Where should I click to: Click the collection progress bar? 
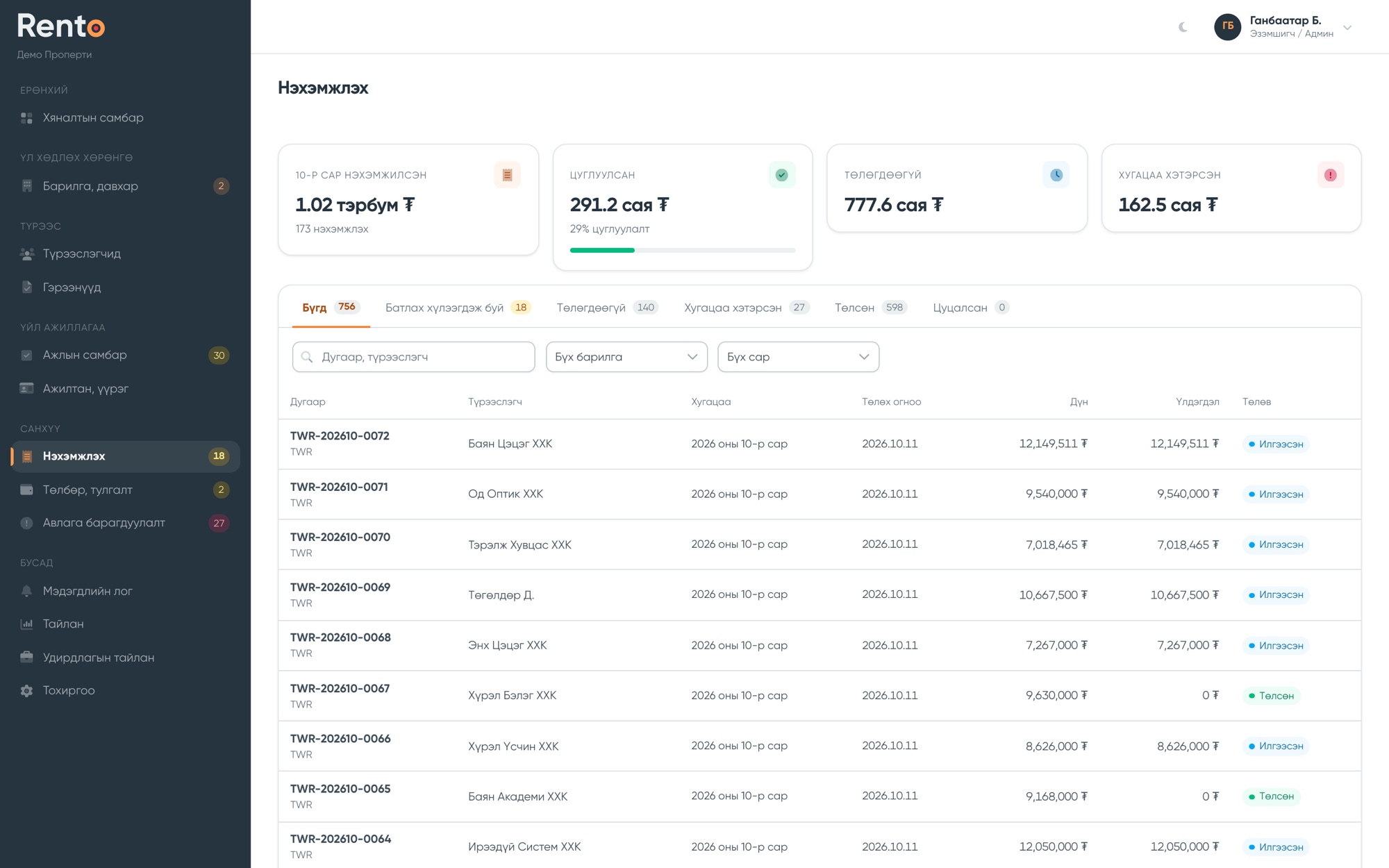coord(683,250)
